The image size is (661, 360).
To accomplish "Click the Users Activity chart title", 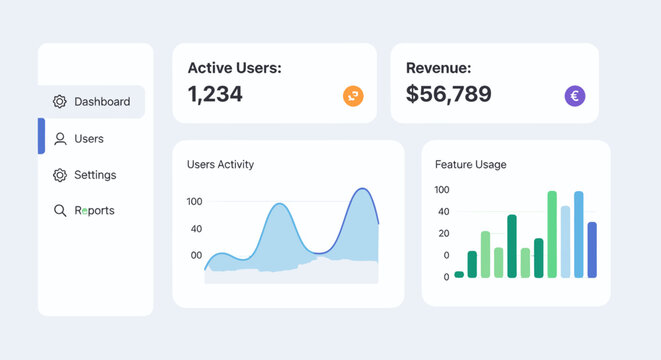I will coord(220,164).
